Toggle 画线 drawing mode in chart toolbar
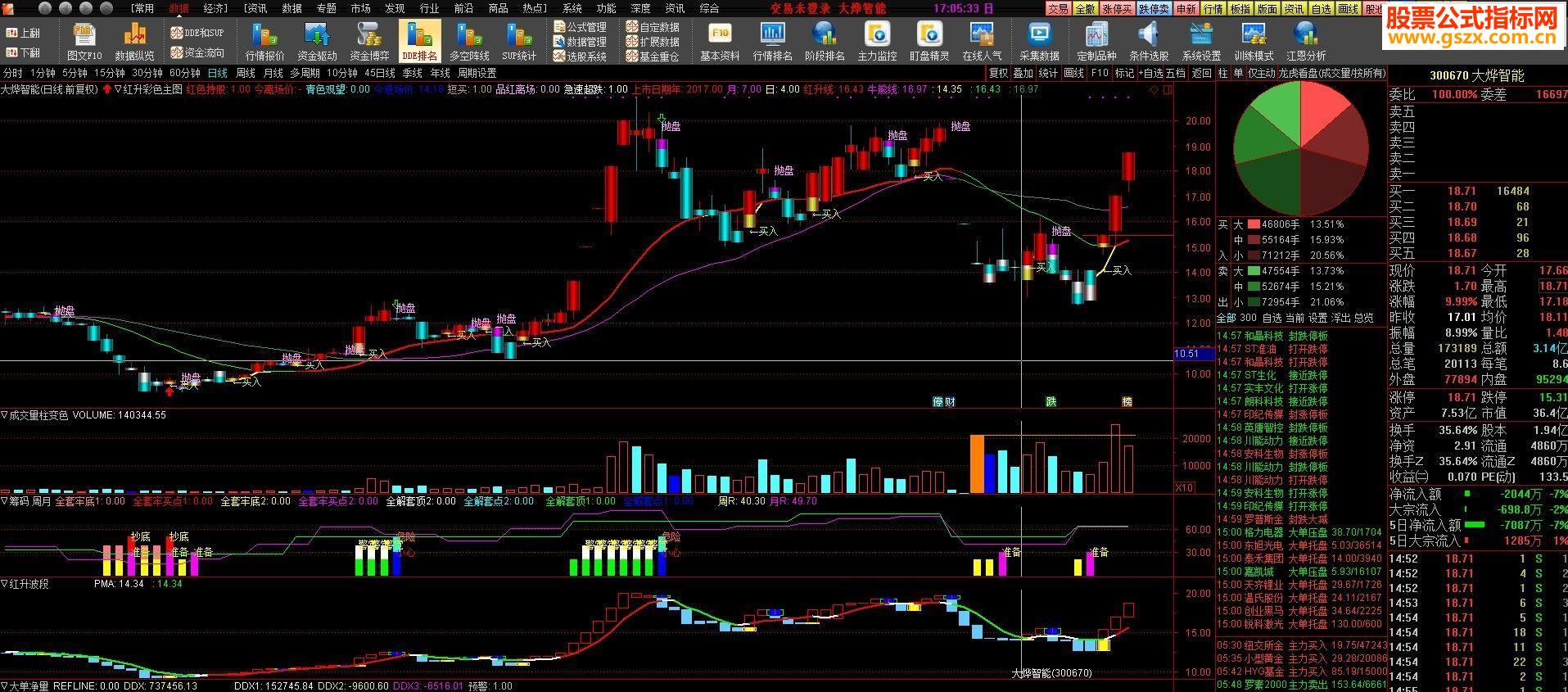Image resolution: width=1568 pixels, height=692 pixels. pyautogui.click(x=1073, y=73)
